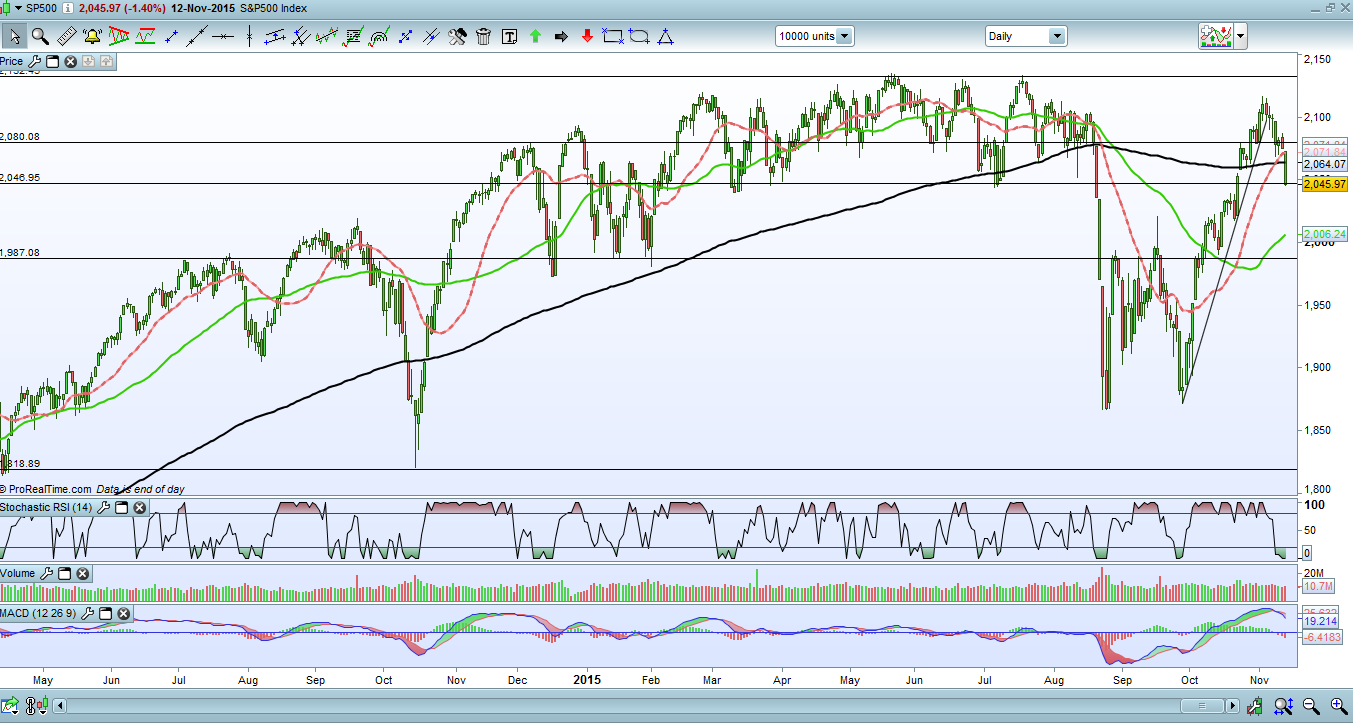The height and width of the screenshot is (723, 1353).
Task: Select the rectangle drawing tool
Action: [x=613, y=37]
